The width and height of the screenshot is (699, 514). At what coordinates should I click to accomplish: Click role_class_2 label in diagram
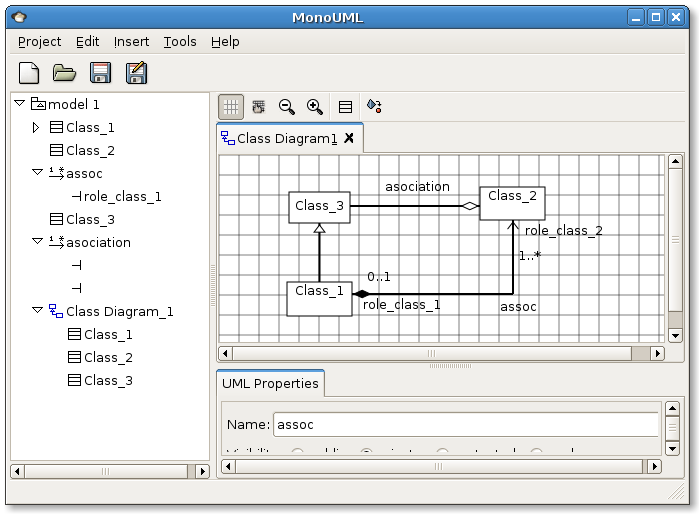563,231
